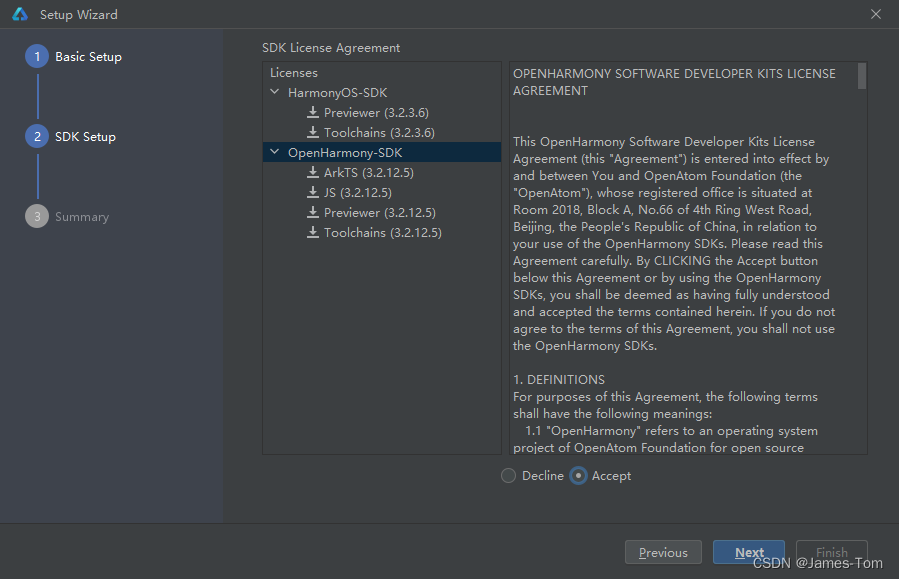Click the step 1 Basic Setup circle
The height and width of the screenshot is (579, 899).
tap(37, 56)
